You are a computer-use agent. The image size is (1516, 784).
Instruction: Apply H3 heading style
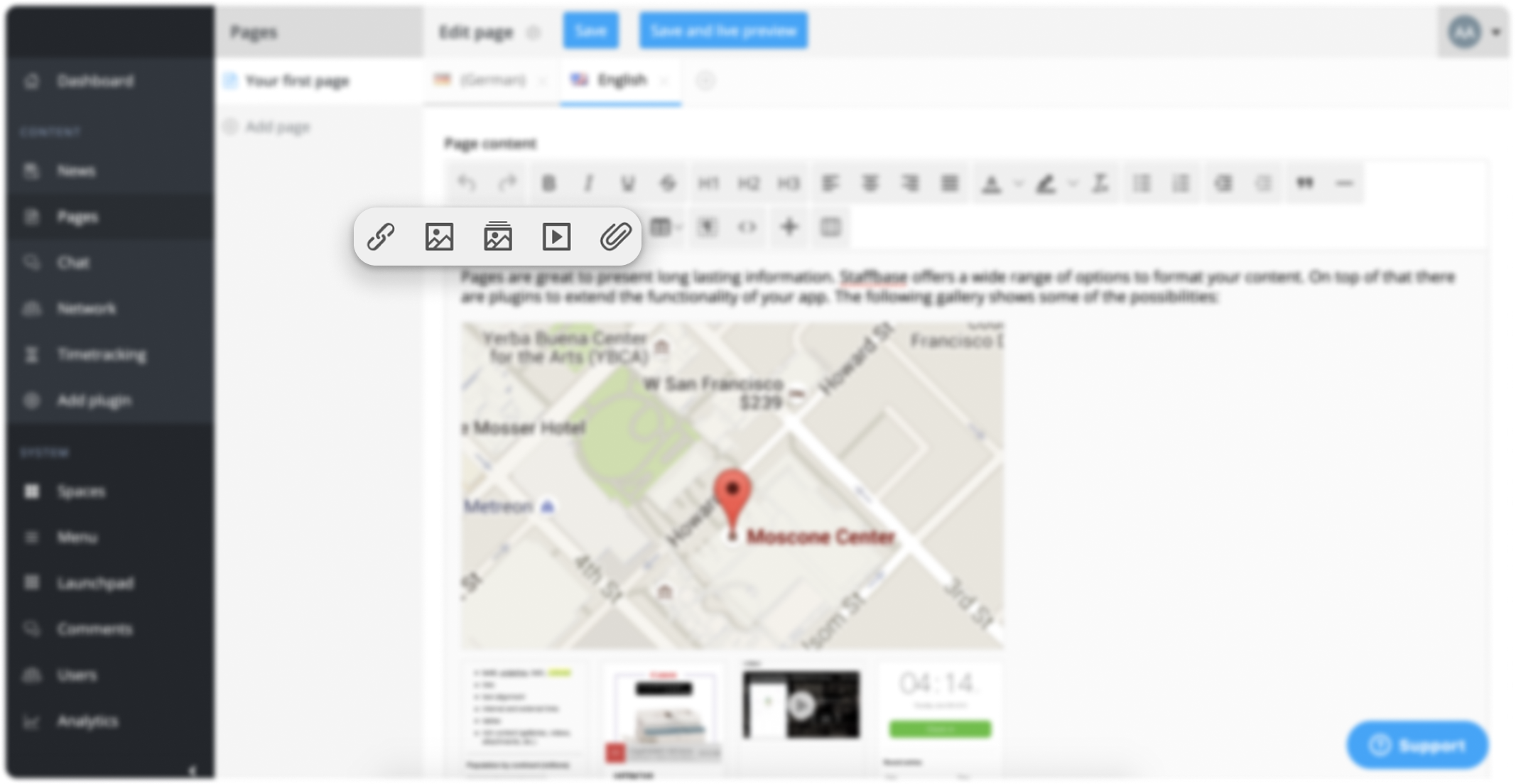[x=789, y=184]
